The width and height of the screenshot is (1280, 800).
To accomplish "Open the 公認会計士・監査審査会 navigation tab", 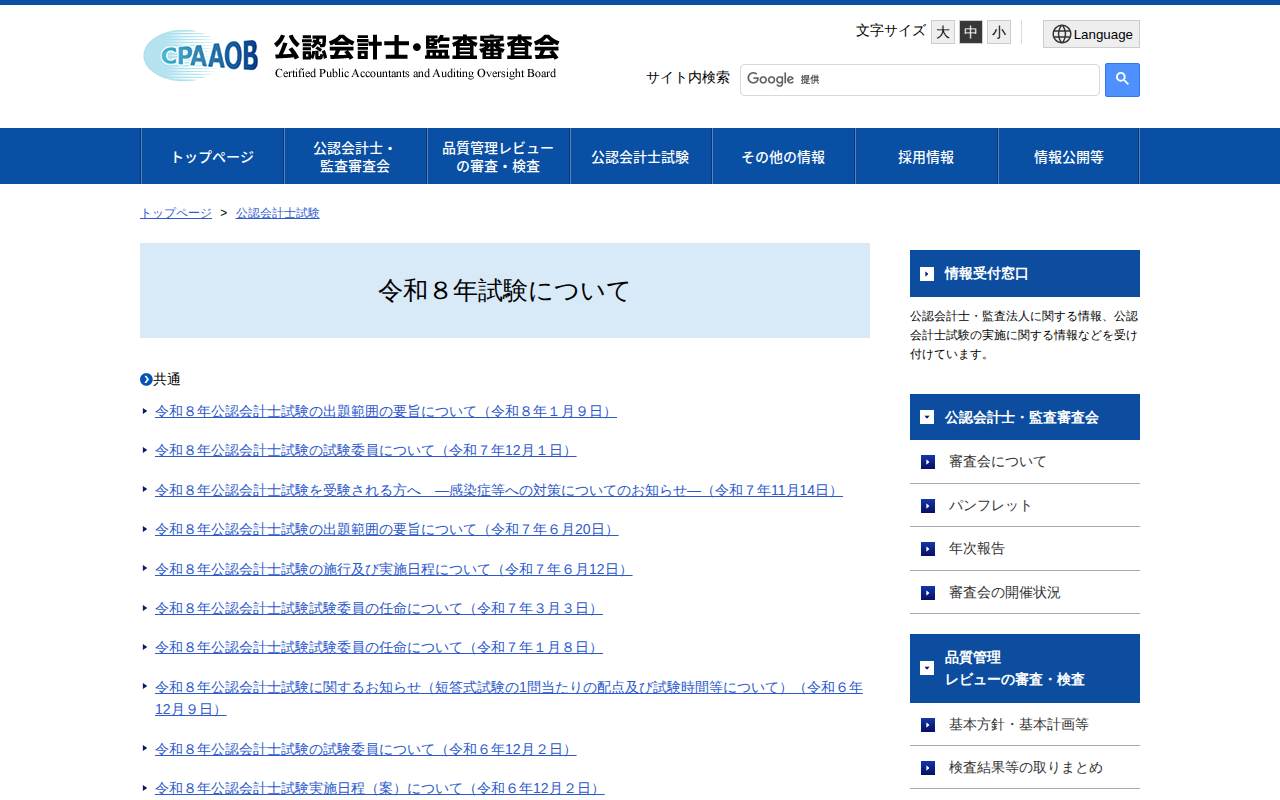I will pyautogui.click(x=355, y=156).
